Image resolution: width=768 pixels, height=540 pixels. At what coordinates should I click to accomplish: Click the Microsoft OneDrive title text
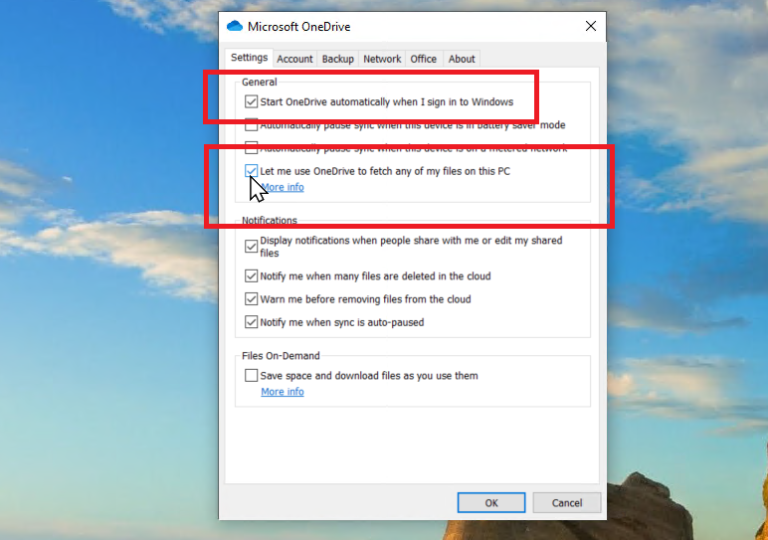(x=299, y=26)
